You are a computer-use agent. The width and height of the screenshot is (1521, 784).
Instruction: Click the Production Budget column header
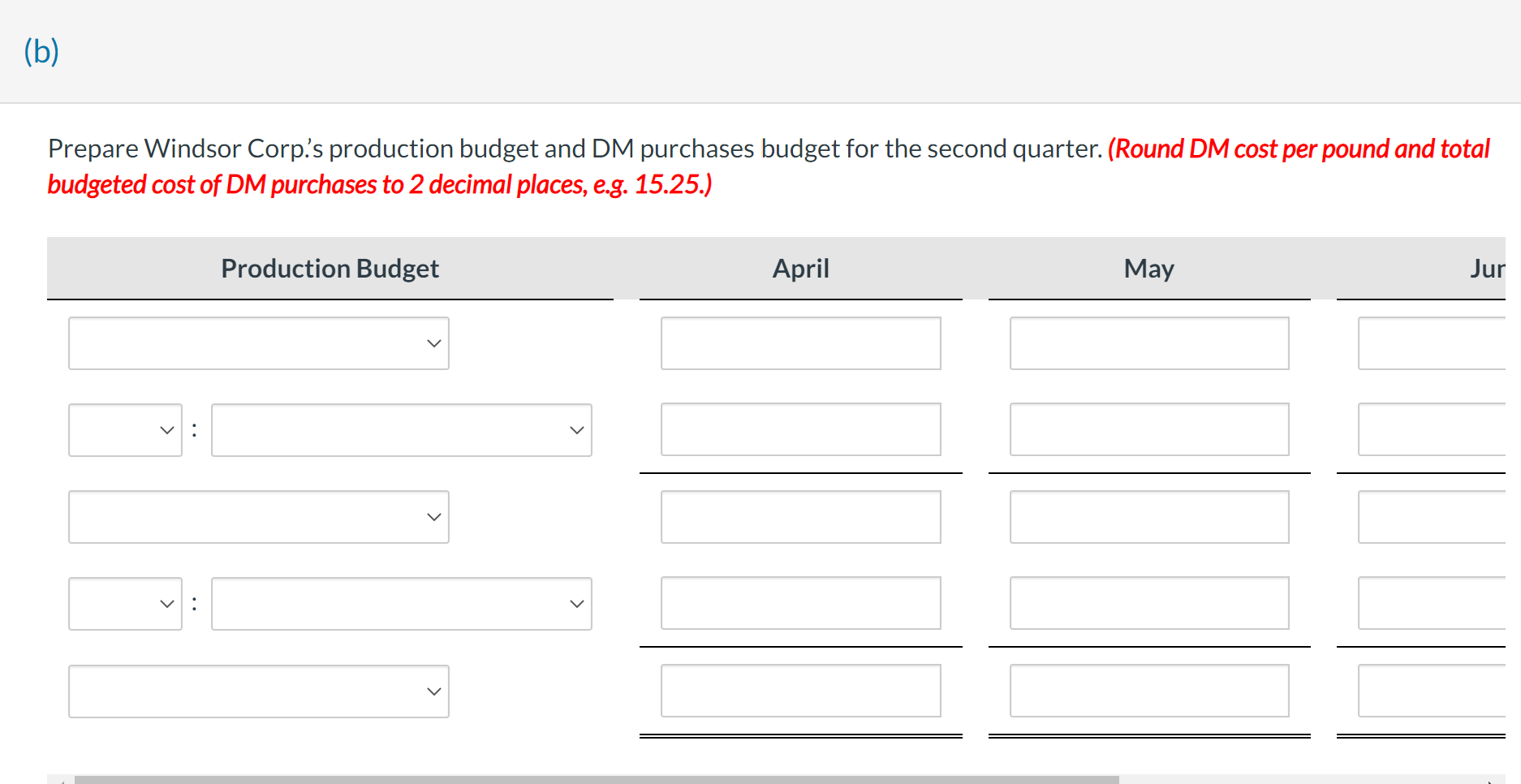point(330,269)
